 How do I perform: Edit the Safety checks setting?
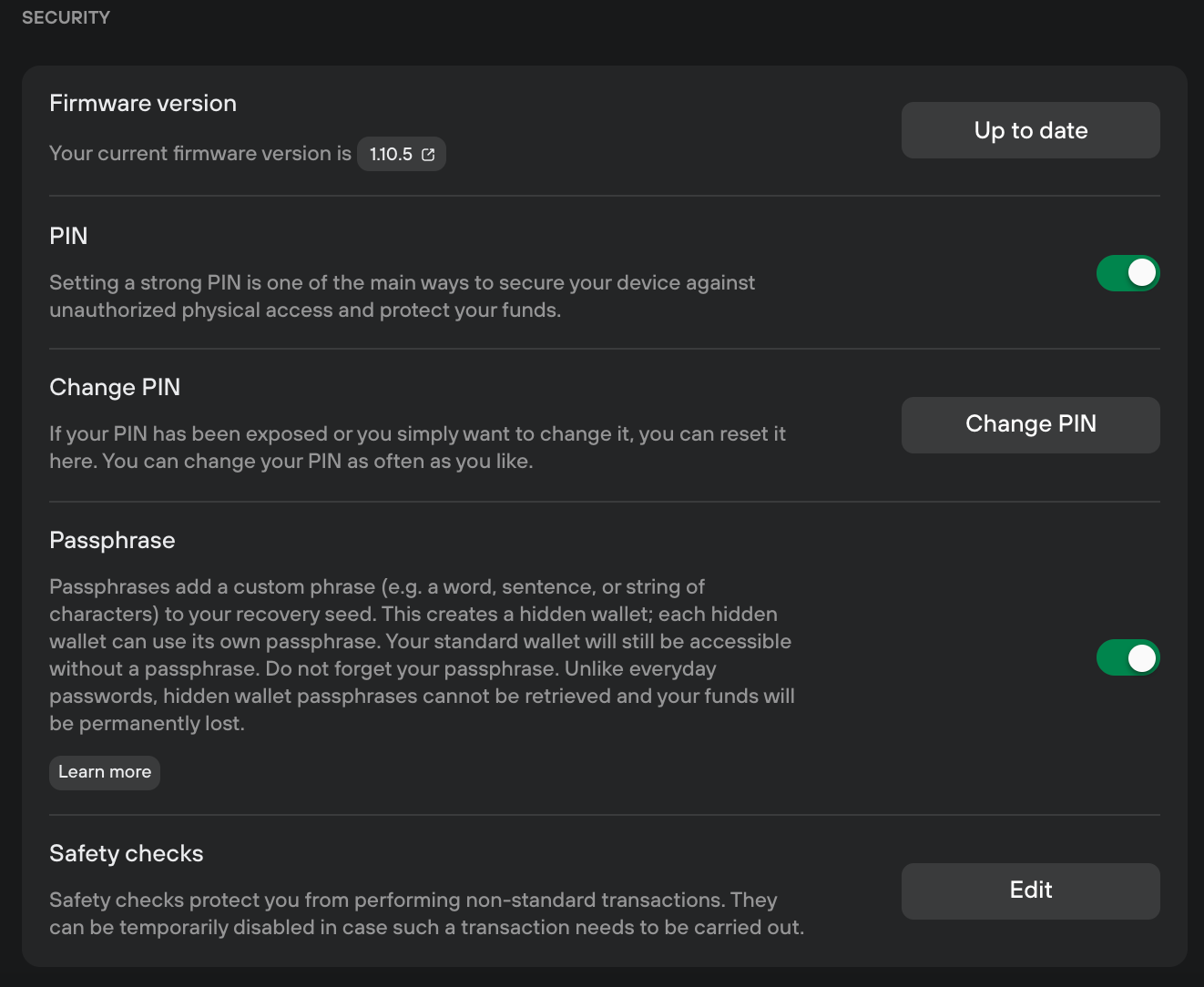[x=1031, y=890]
